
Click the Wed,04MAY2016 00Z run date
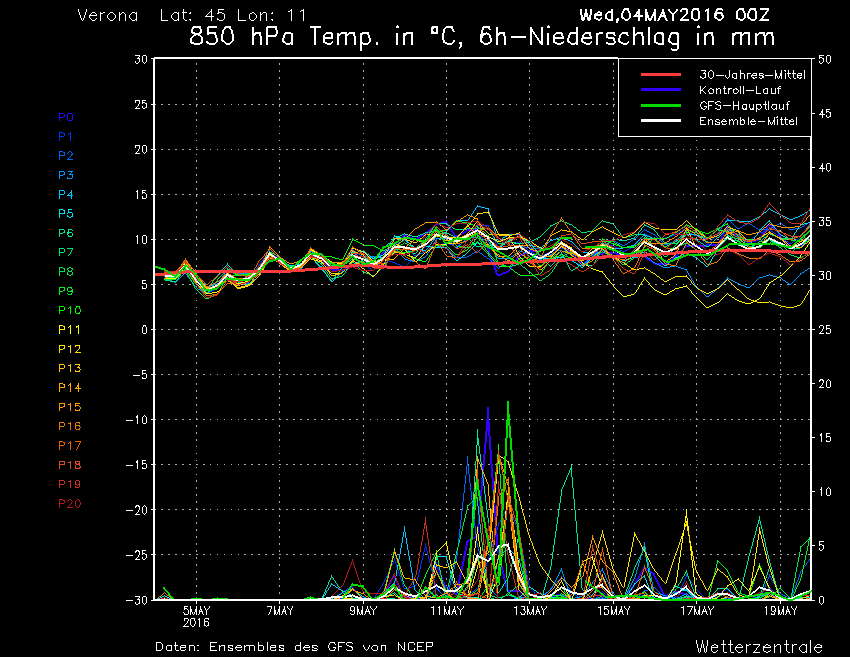click(x=674, y=15)
